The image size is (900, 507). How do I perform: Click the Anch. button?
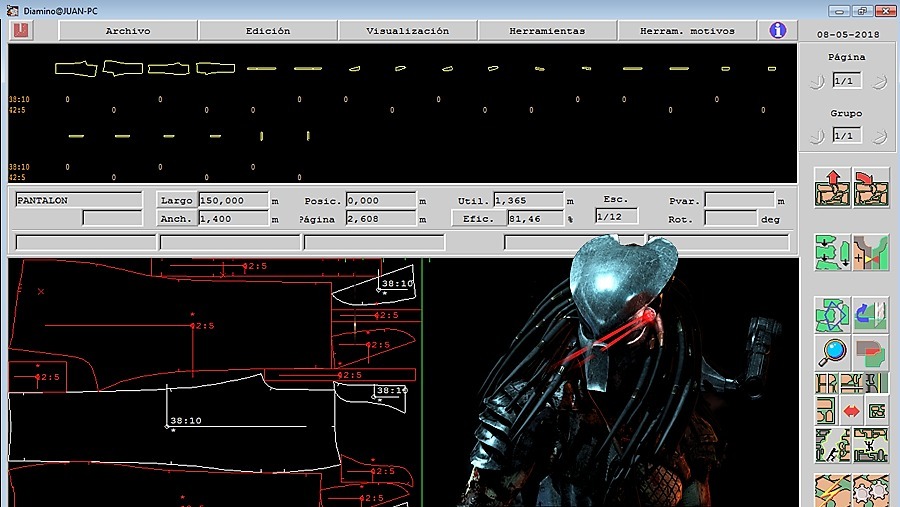[176, 219]
